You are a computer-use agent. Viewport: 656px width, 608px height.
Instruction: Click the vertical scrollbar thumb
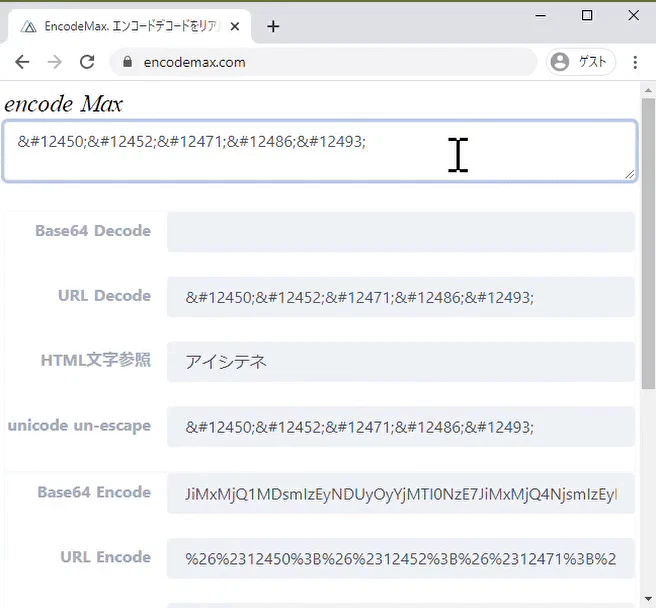(x=648, y=244)
